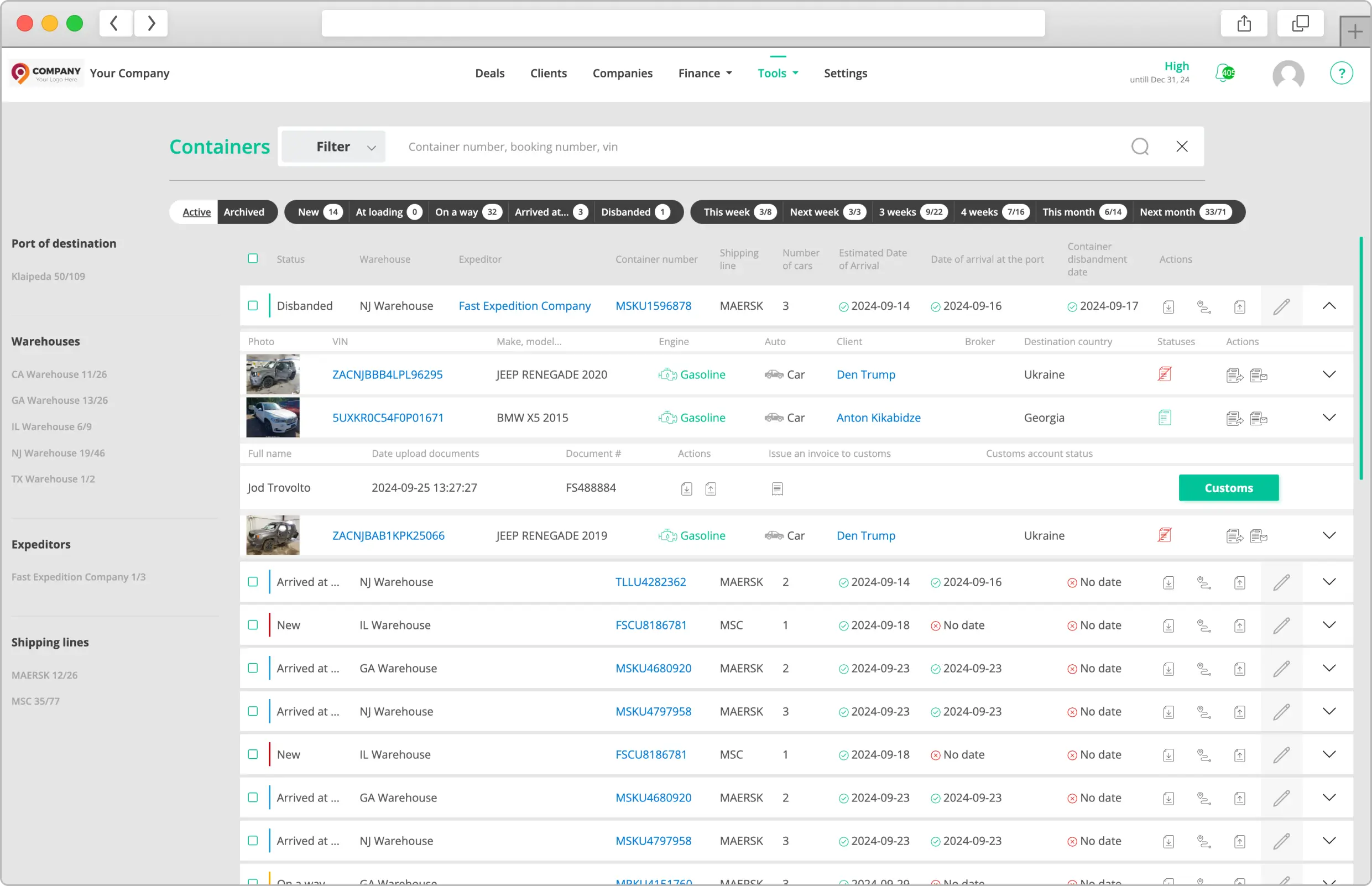Check the first MSKU4680920 row checkbox
This screenshot has height=886, width=1372.
253,668
